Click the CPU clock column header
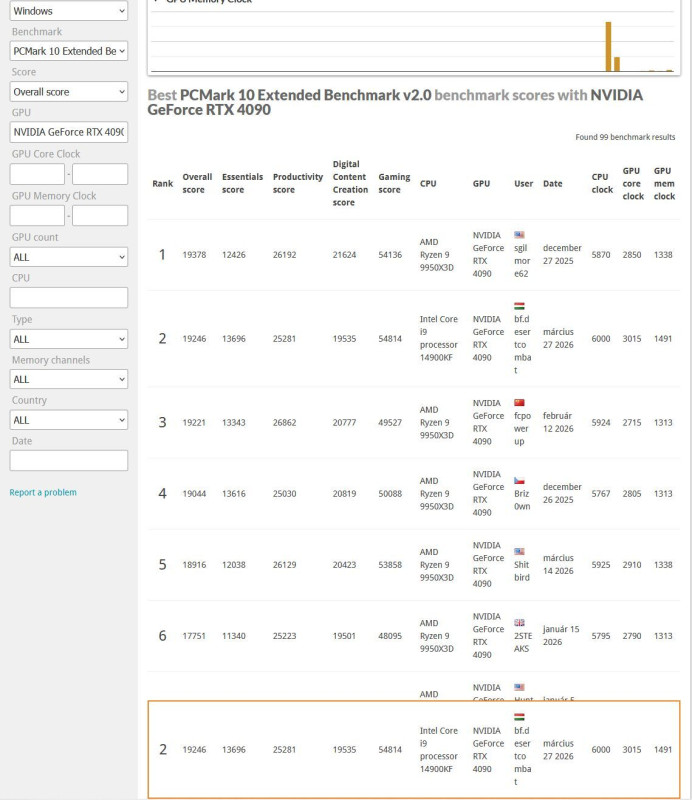This screenshot has height=800, width=692. [x=602, y=183]
